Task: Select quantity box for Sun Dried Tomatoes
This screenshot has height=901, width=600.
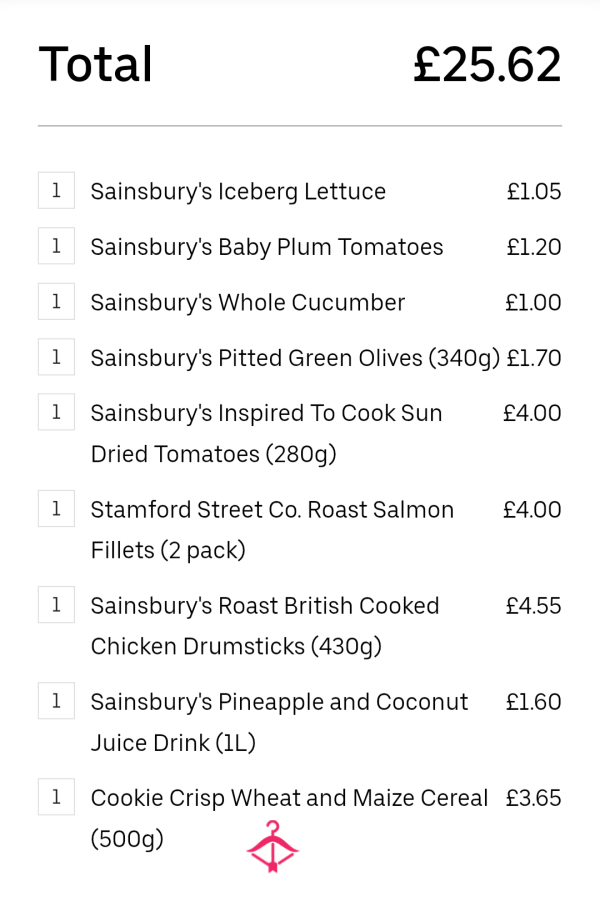Action: point(56,412)
